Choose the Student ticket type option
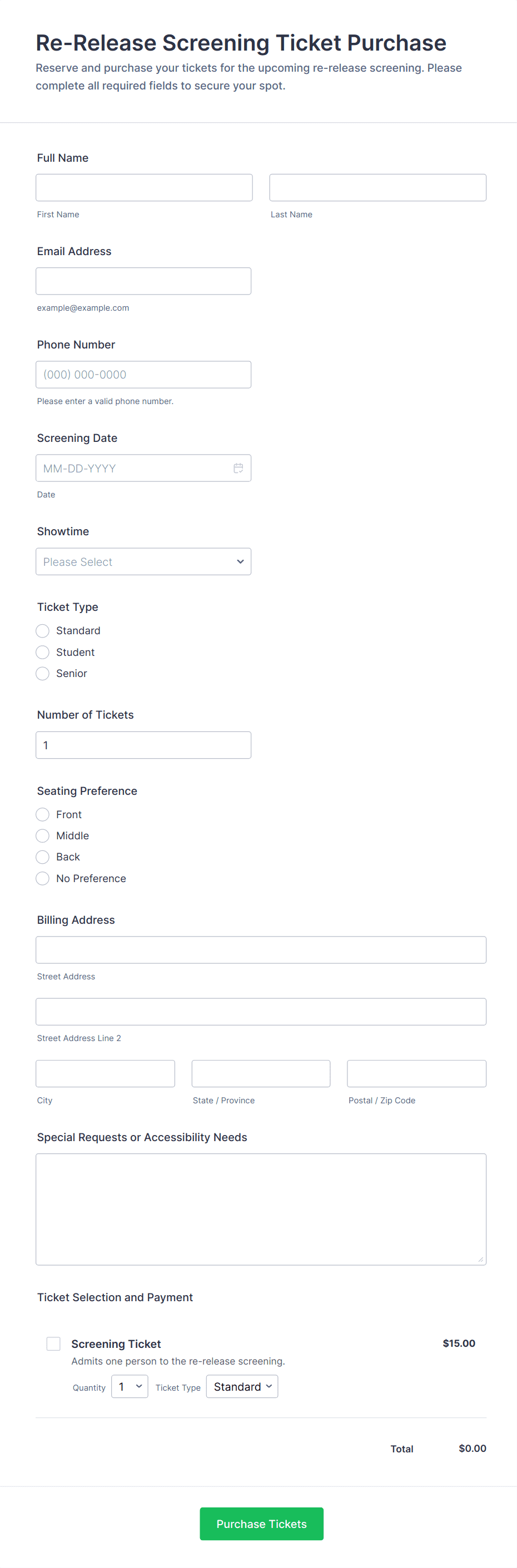 click(x=43, y=652)
